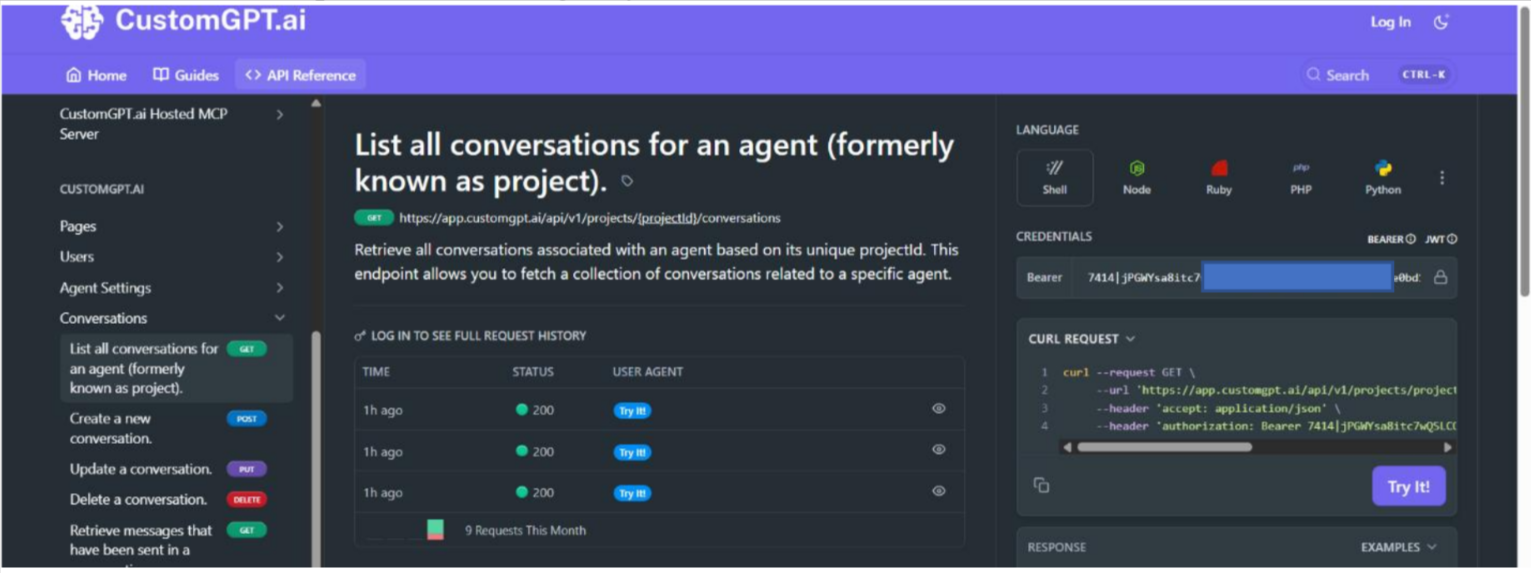The width and height of the screenshot is (1531, 573).
Task: Go to Home tab
Action: [x=96, y=75]
